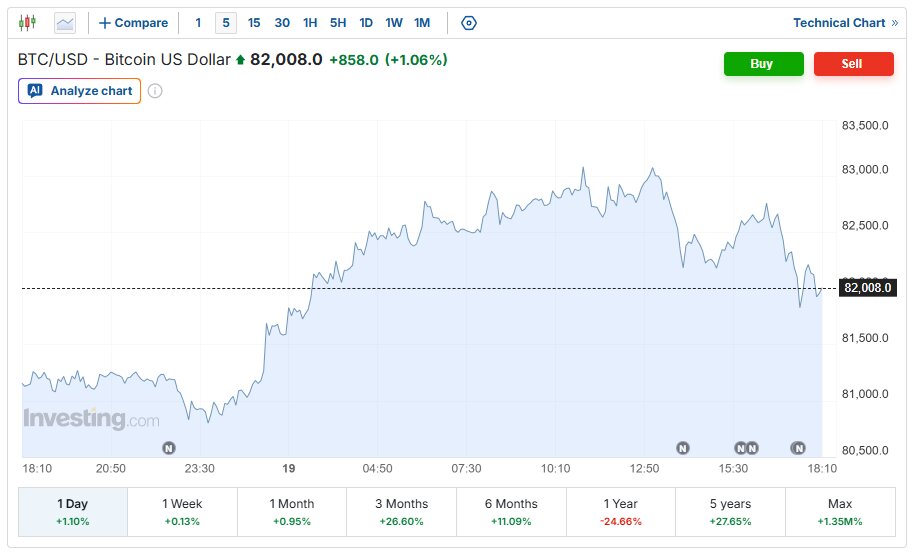
Task: Choose the 1W interval
Action: [x=394, y=23]
